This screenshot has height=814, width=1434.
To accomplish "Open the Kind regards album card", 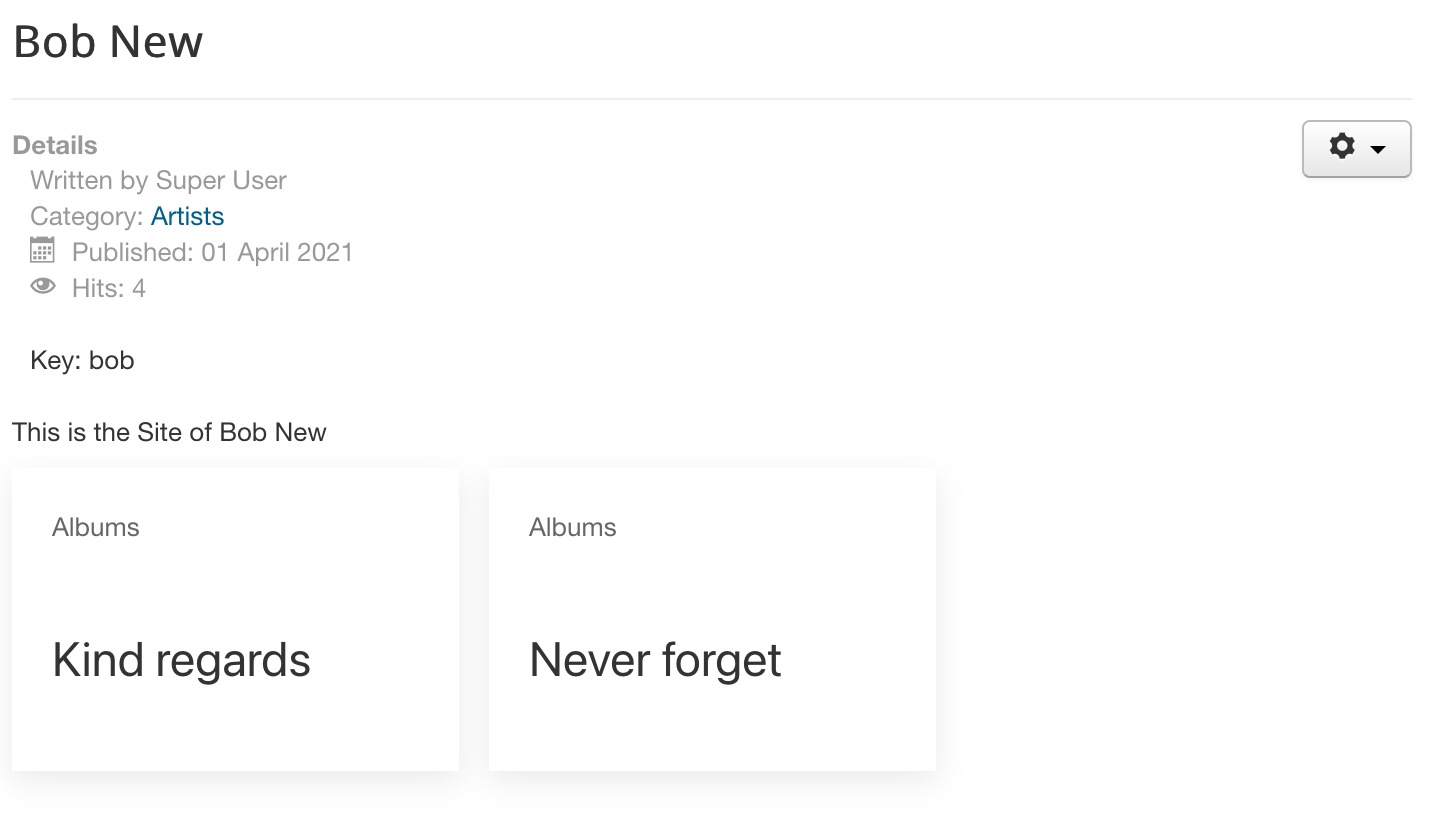I will (235, 619).
